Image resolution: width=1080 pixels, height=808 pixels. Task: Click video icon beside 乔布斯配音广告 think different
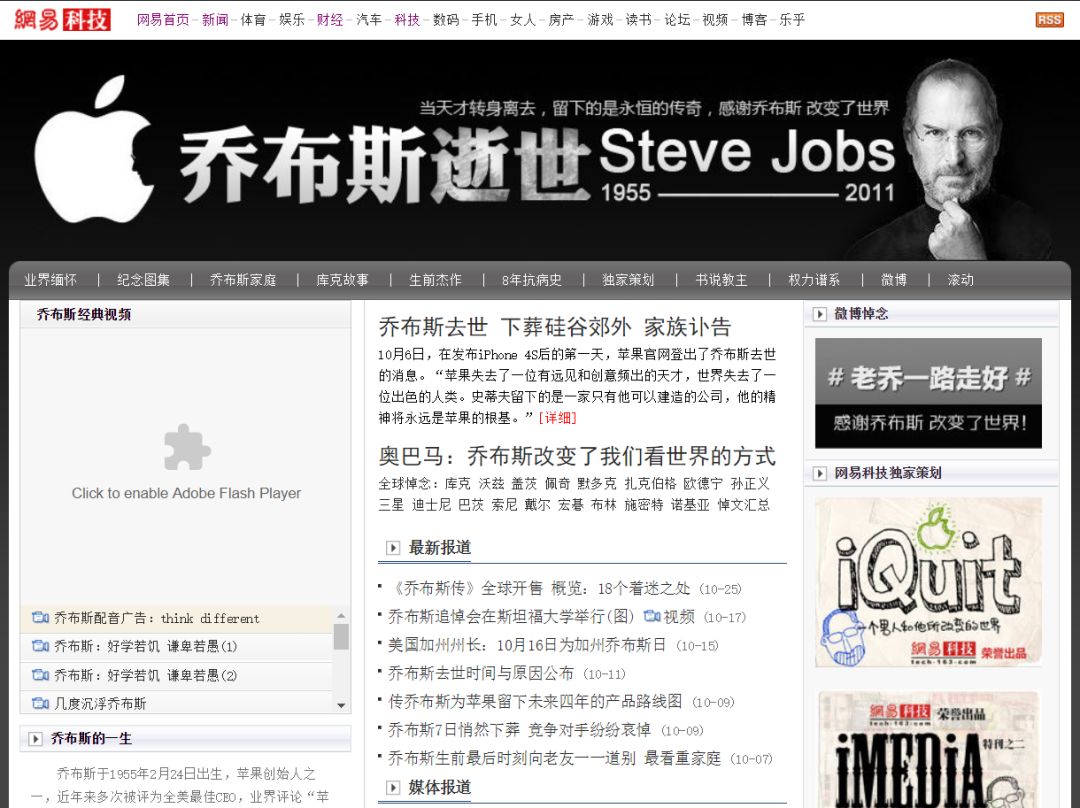pyautogui.click(x=40, y=618)
